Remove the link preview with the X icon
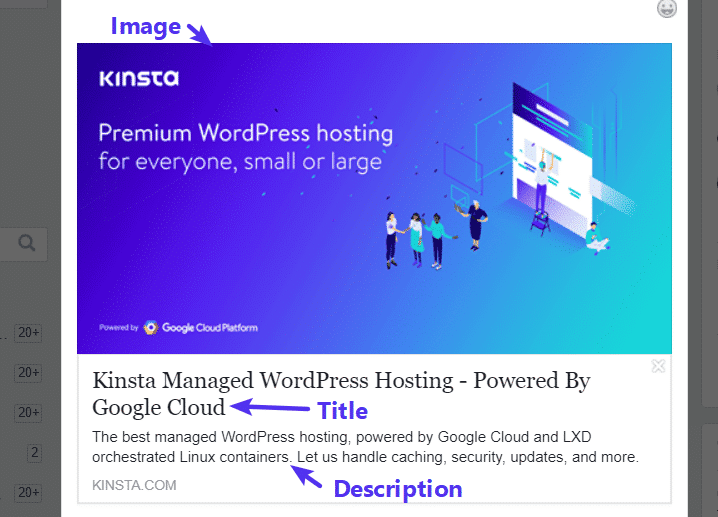The height and width of the screenshot is (517, 718). click(x=658, y=367)
